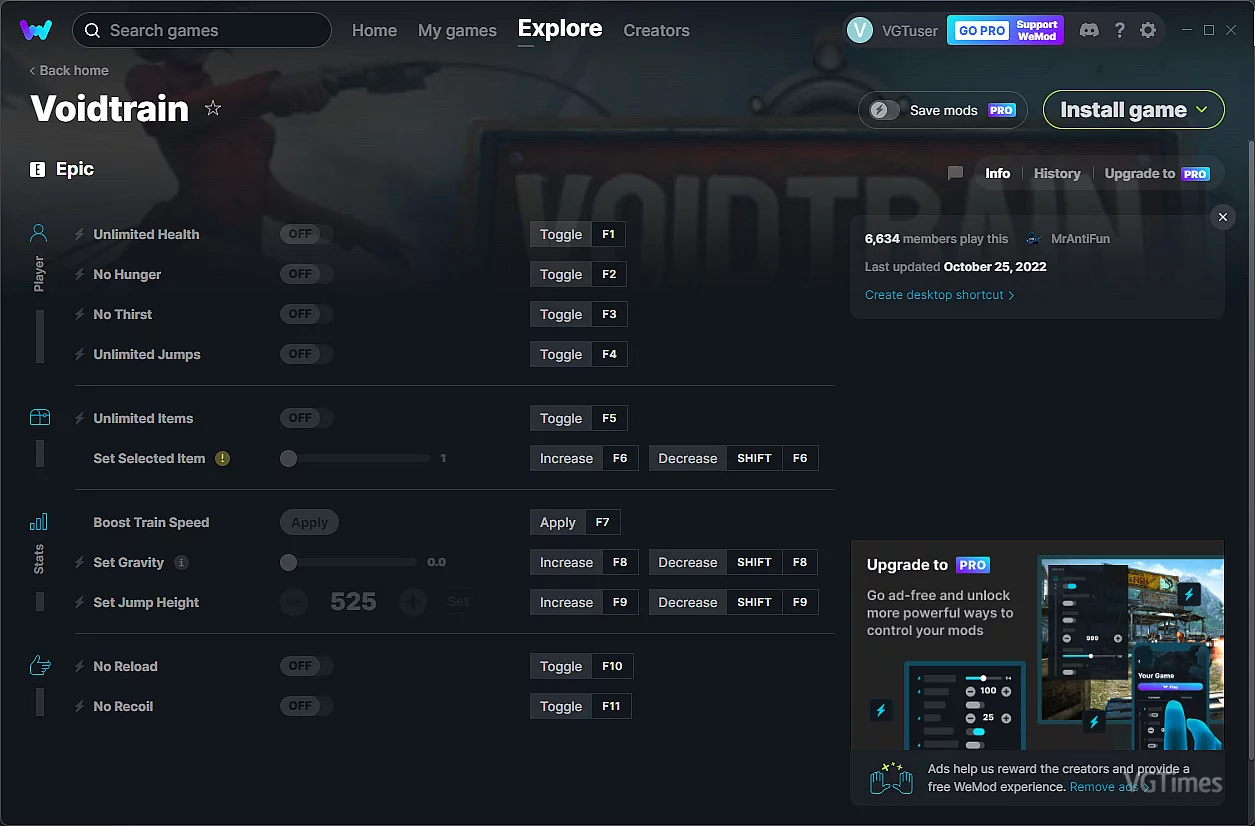Click the GO PRO button
This screenshot has width=1255, height=826.
[982, 30]
